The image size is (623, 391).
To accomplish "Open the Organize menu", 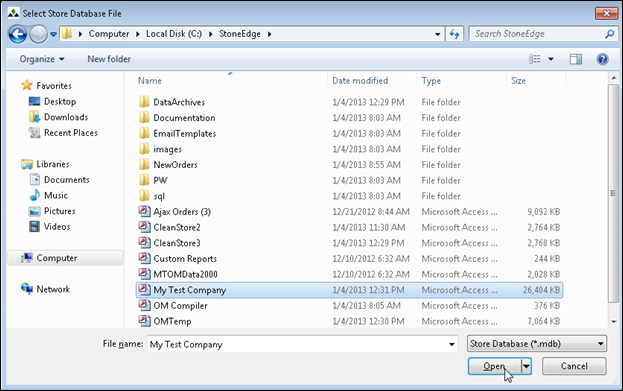I will [x=42, y=59].
